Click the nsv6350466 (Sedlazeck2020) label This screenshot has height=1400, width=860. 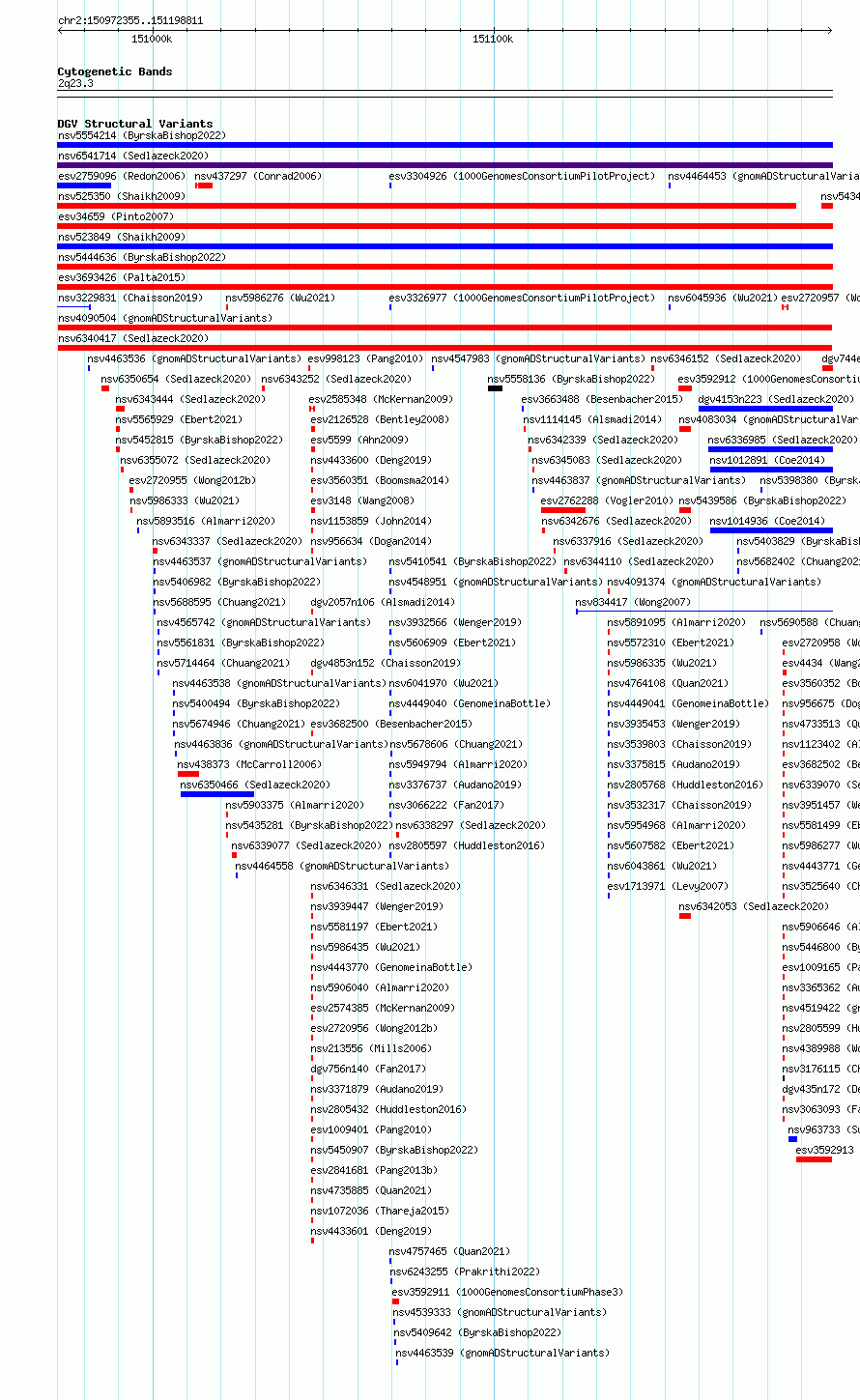(255, 786)
